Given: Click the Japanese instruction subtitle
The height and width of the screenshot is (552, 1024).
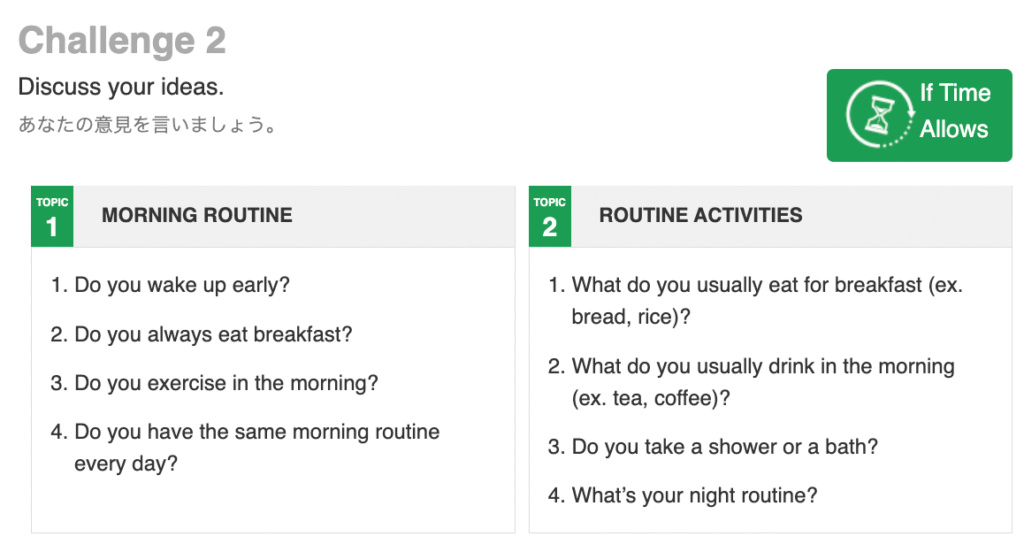Looking at the screenshot, I should click(x=147, y=124).
